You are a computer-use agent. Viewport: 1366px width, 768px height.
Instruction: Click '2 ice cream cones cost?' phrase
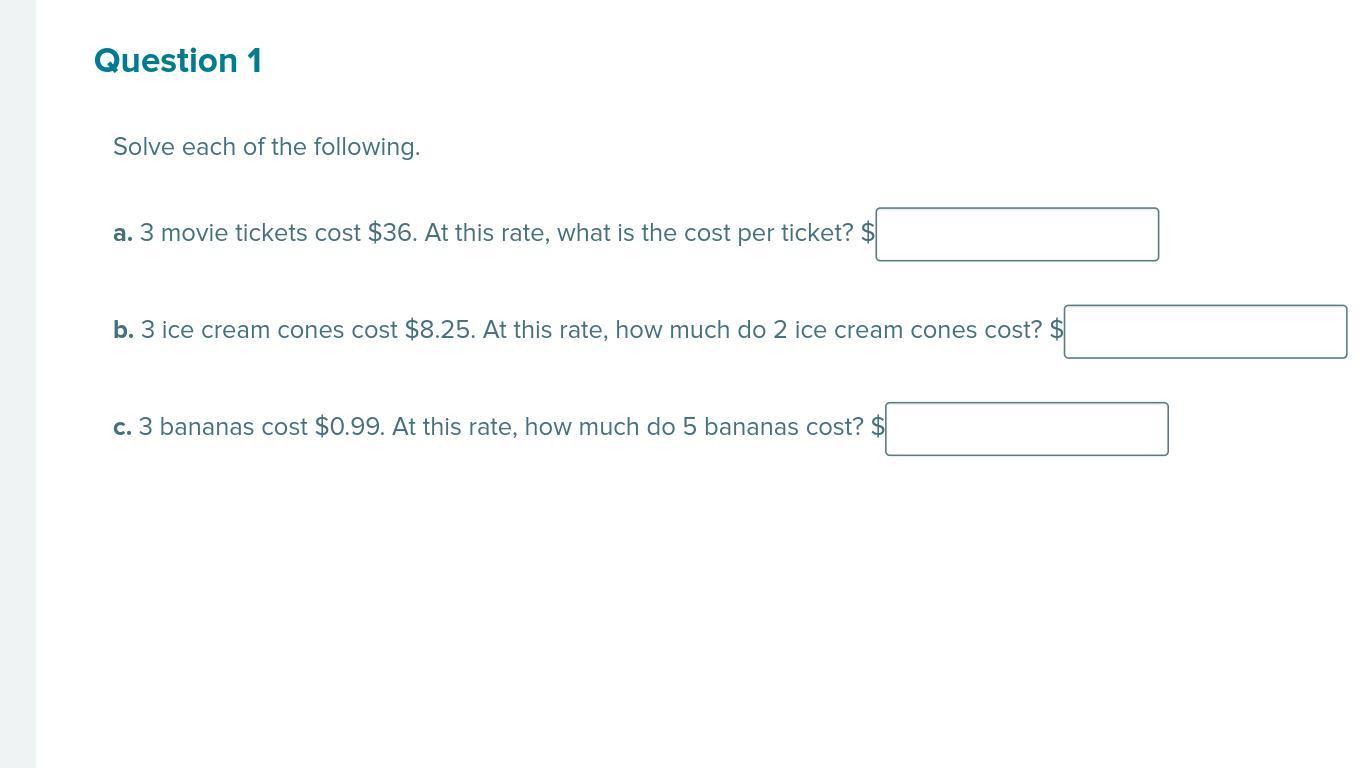pyautogui.click(x=908, y=330)
